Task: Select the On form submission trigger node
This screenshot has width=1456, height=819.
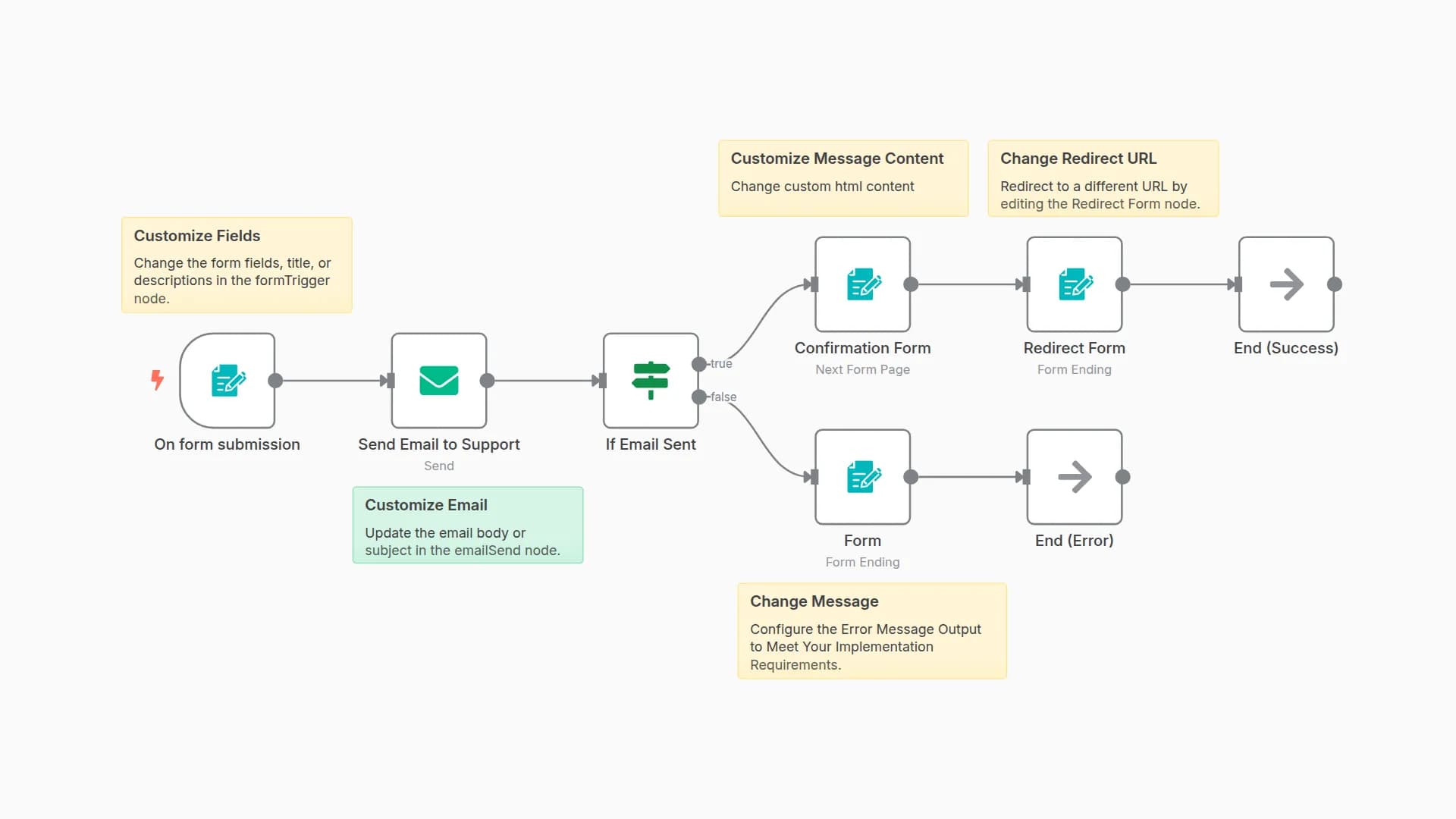Action: [227, 381]
